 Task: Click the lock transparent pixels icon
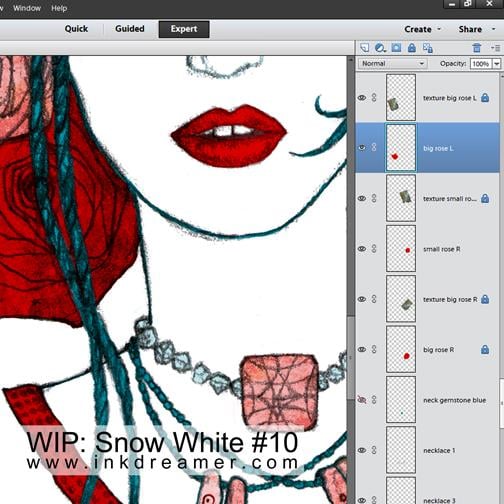[428, 48]
